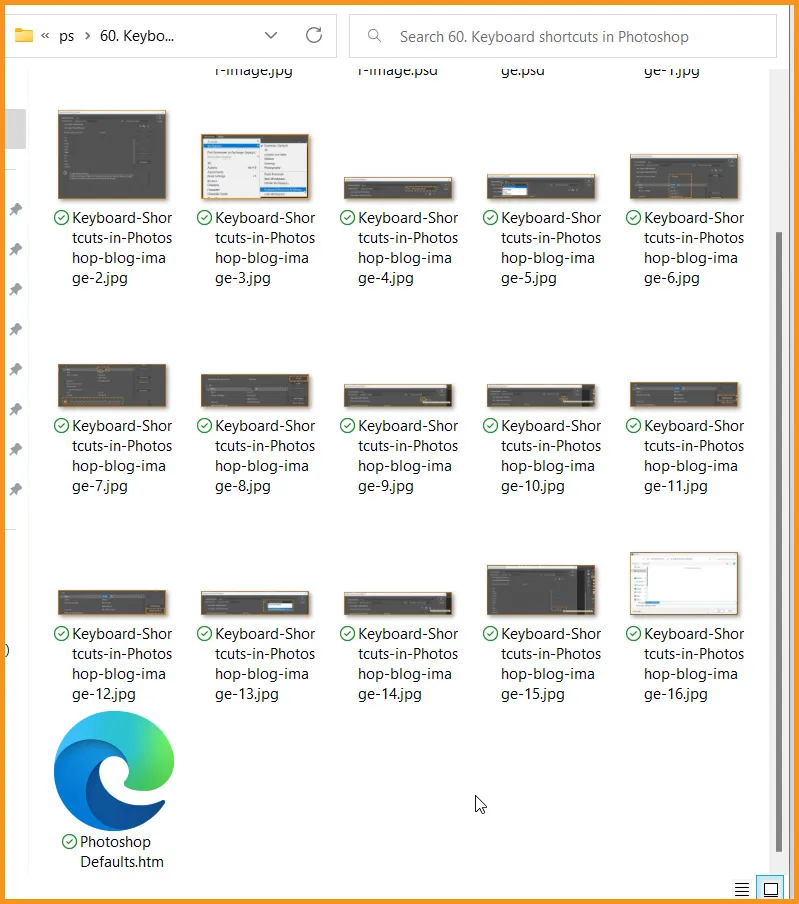
Task: Expand the address bar history dropdown
Action: pos(271,36)
